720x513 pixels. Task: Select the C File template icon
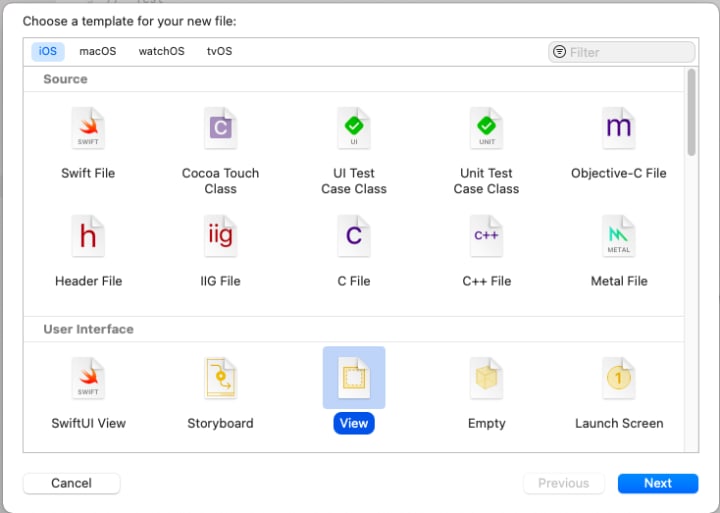coord(354,236)
